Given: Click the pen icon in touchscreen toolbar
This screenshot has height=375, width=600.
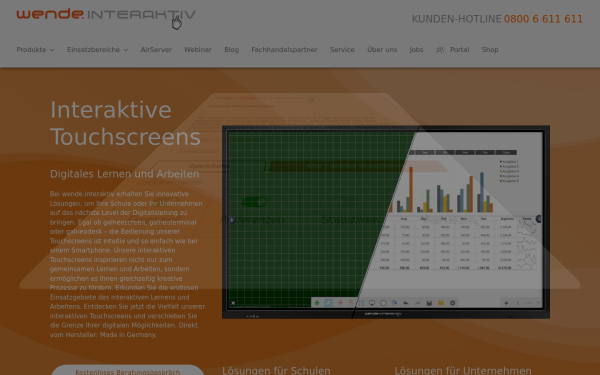Looking at the screenshot, I should (328, 303).
